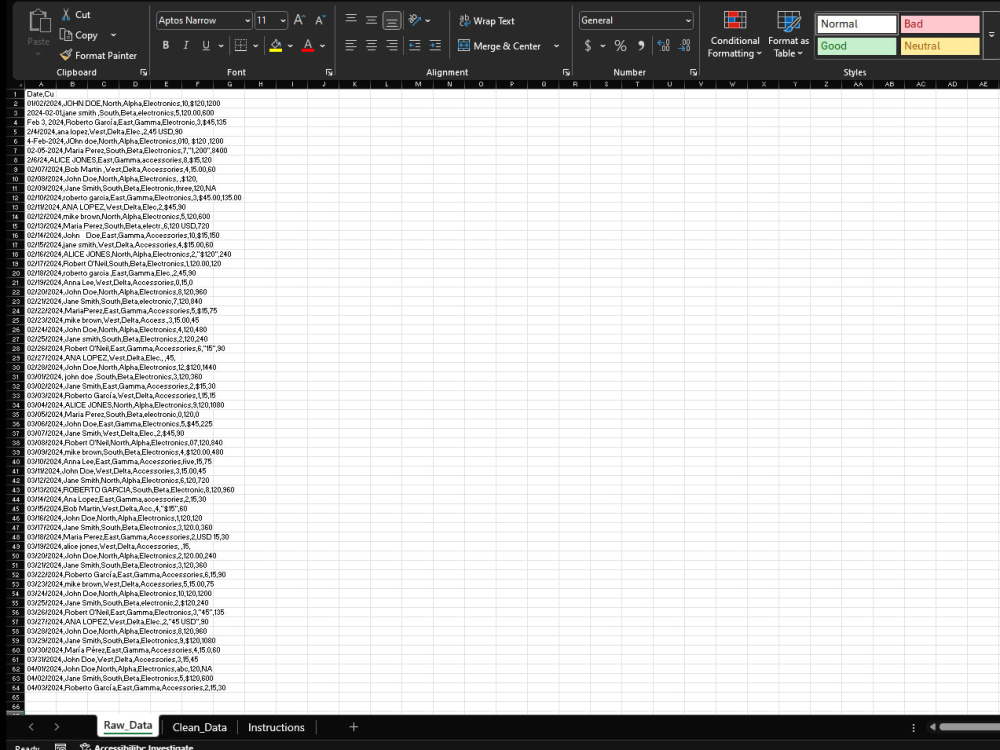Open the Aptos Narrow font dropdown

point(247,20)
